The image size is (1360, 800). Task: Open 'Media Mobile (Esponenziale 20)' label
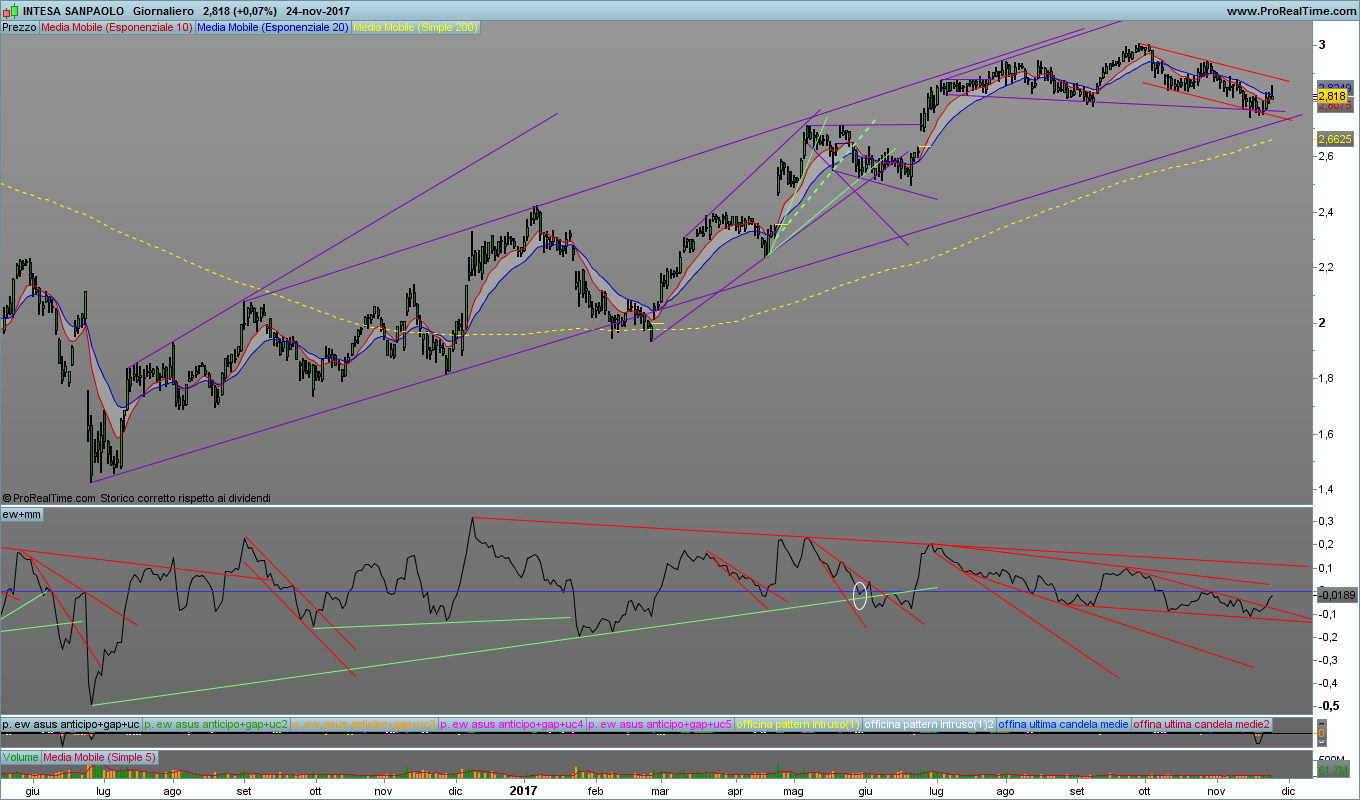point(273,28)
